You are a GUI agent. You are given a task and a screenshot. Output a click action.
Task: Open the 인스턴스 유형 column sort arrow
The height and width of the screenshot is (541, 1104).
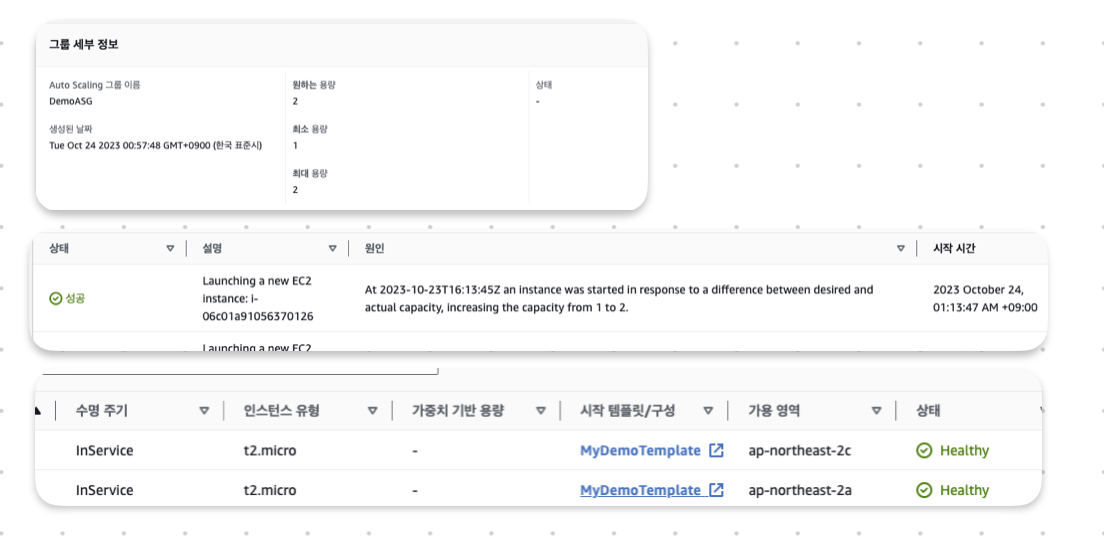(x=372, y=410)
